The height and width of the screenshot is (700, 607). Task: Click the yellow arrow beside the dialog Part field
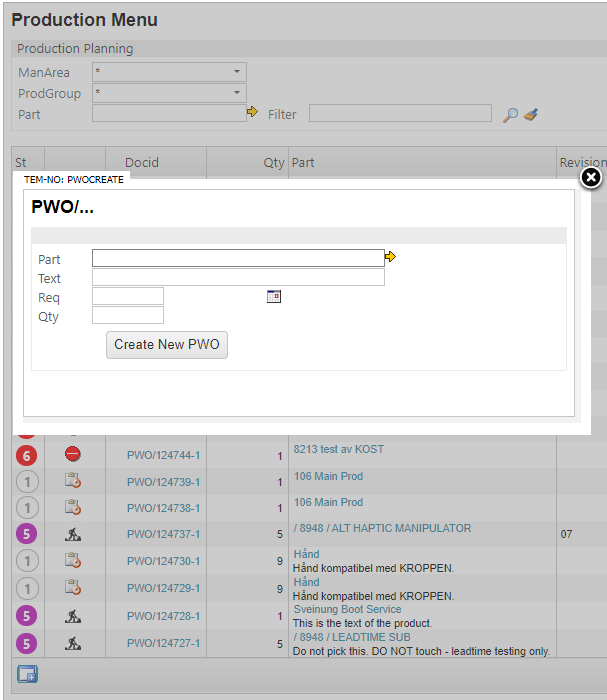click(x=390, y=258)
